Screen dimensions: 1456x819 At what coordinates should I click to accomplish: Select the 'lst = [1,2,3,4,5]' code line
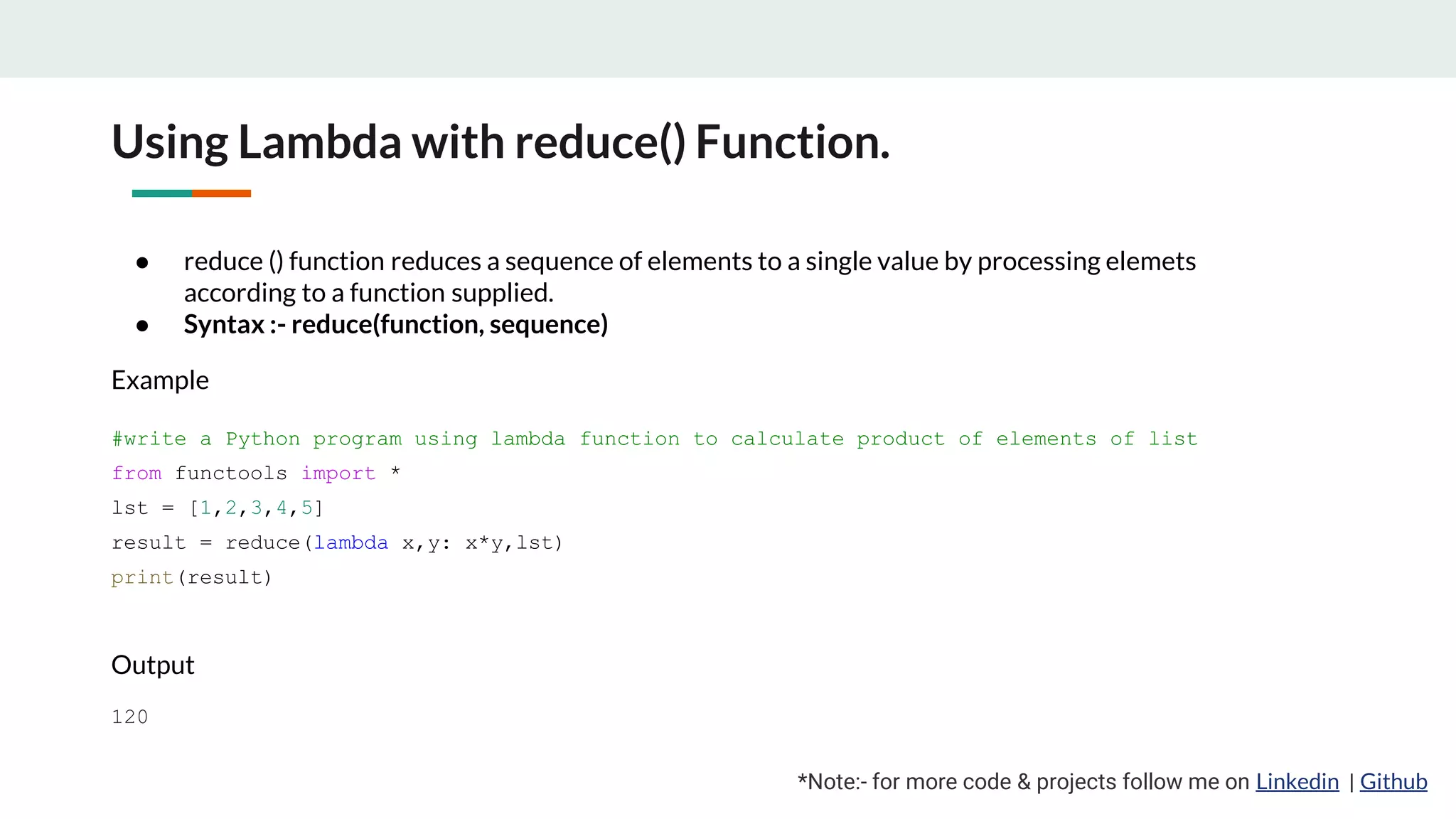(217, 508)
